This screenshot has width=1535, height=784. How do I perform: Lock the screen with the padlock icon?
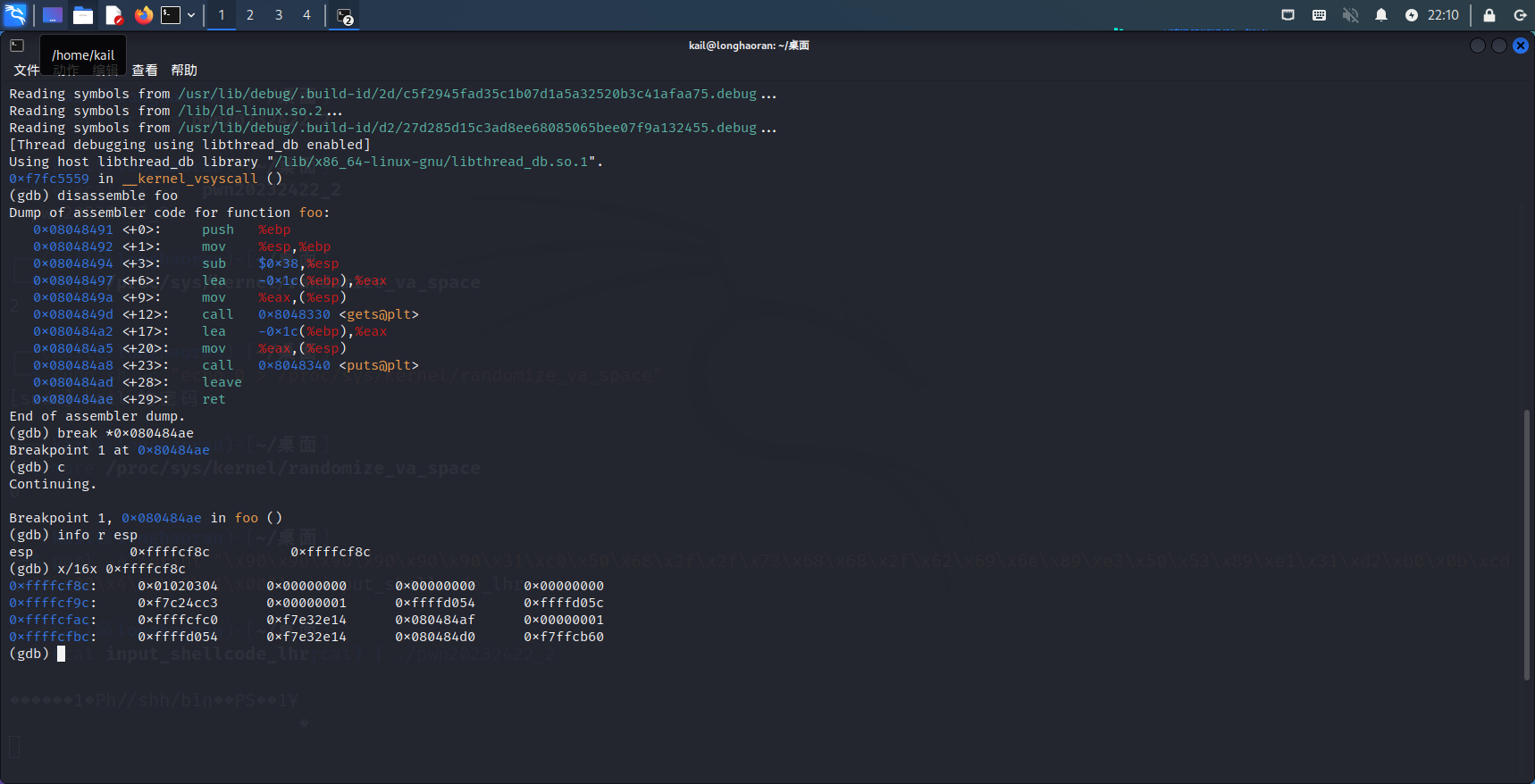(1489, 15)
